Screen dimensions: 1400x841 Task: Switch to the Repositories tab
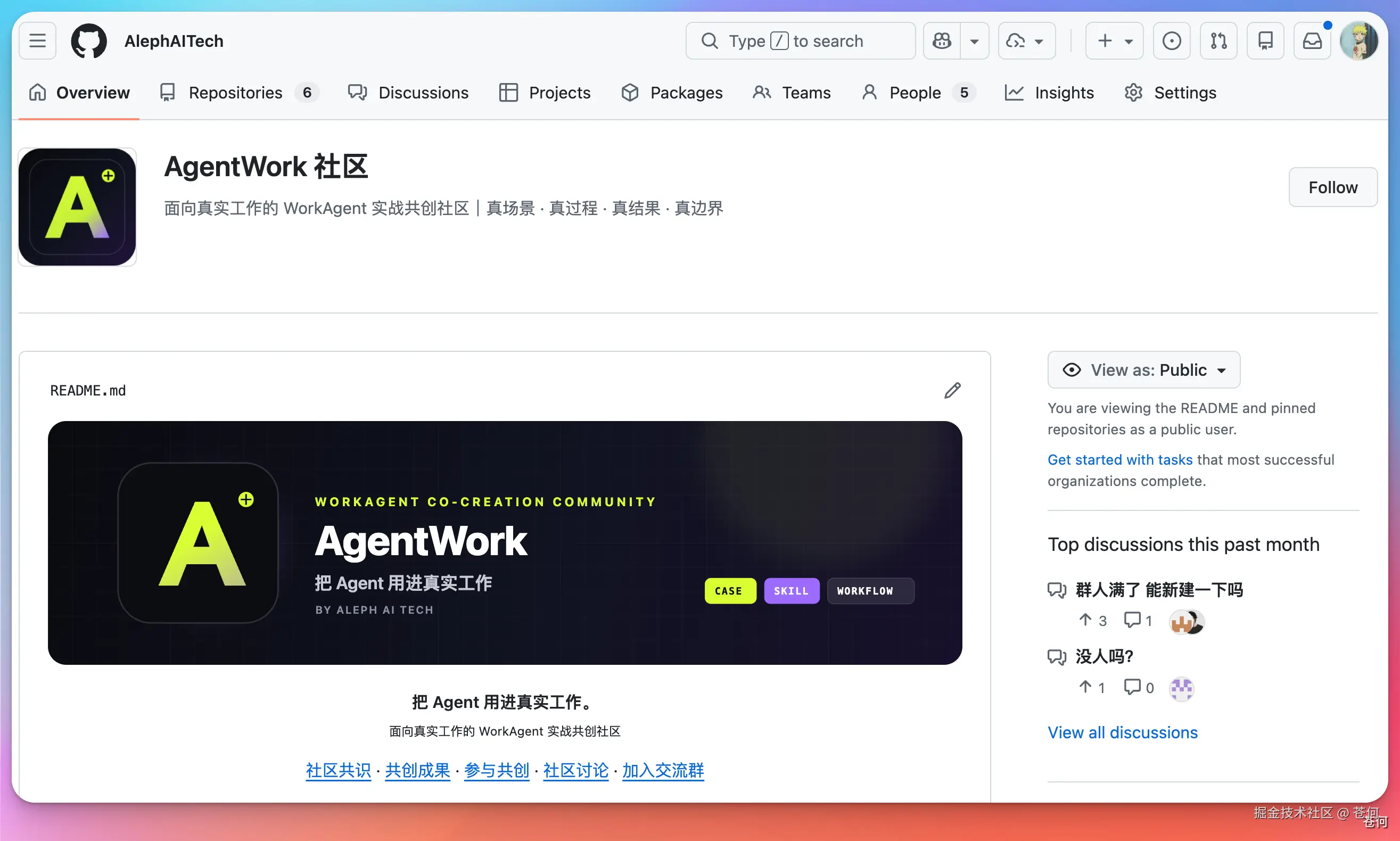pyautogui.click(x=239, y=93)
